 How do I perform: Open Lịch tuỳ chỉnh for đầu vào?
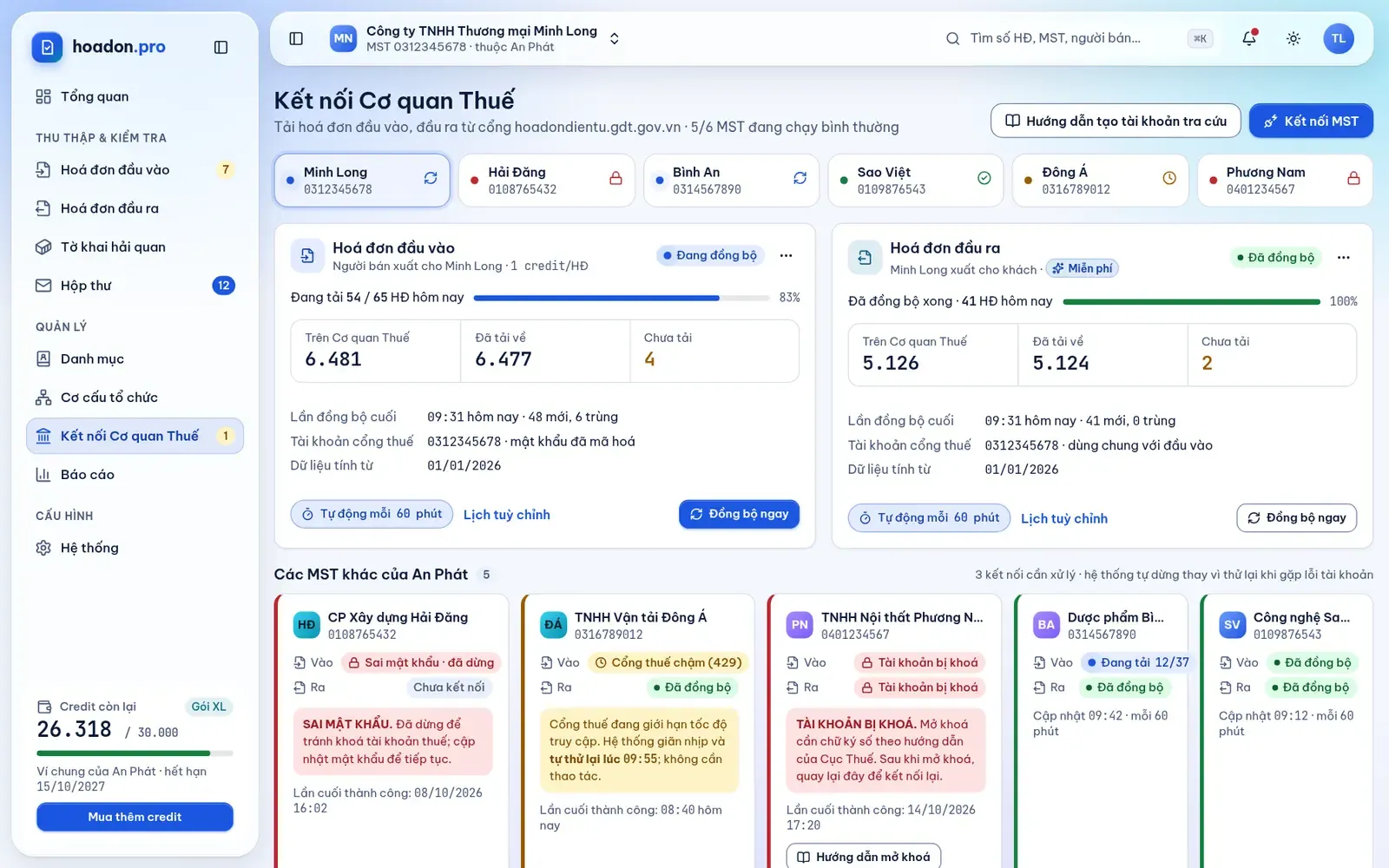[507, 515]
